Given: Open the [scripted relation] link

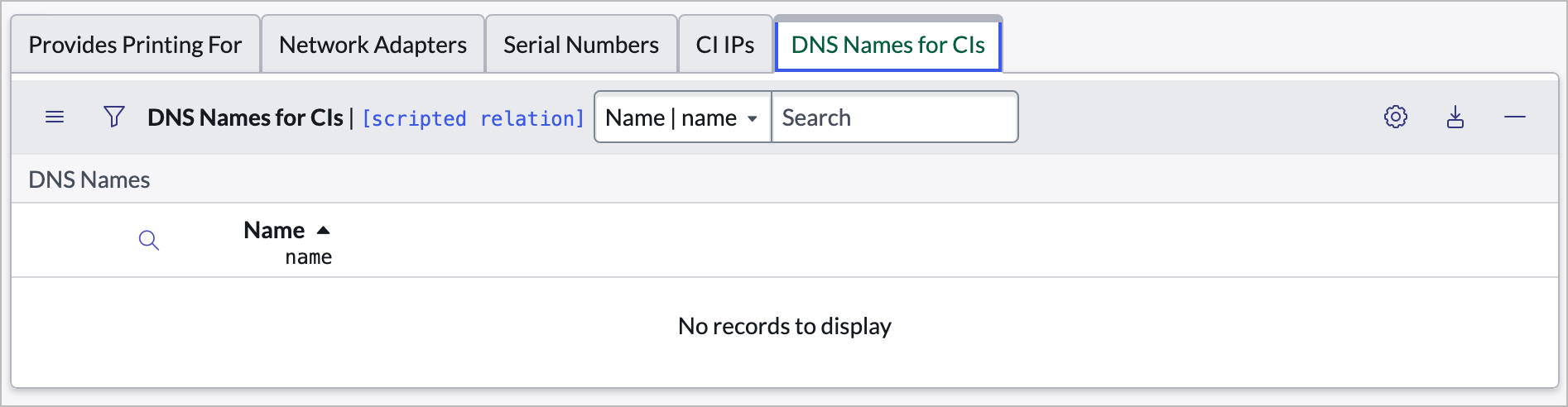Looking at the screenshot, I should [x=473, y=119].
